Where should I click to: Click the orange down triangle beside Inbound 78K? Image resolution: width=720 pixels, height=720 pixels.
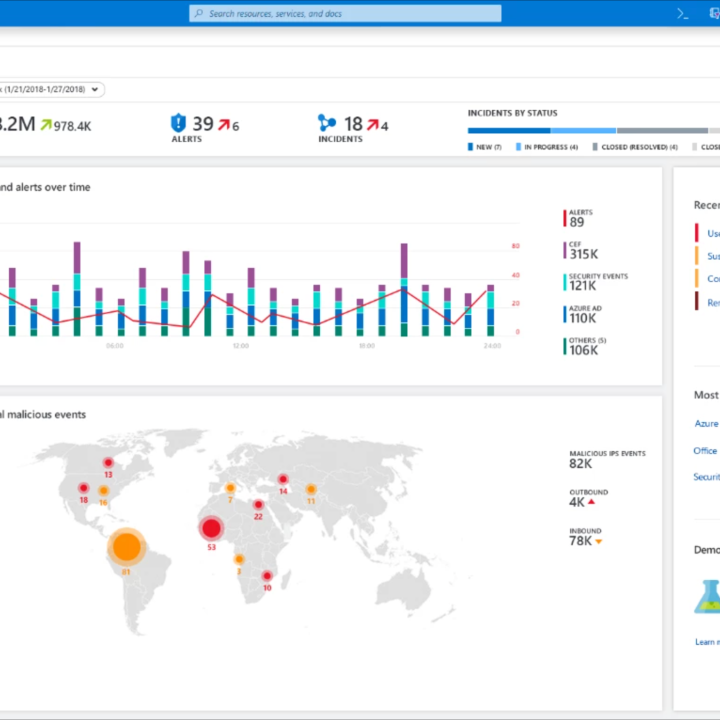598,542
